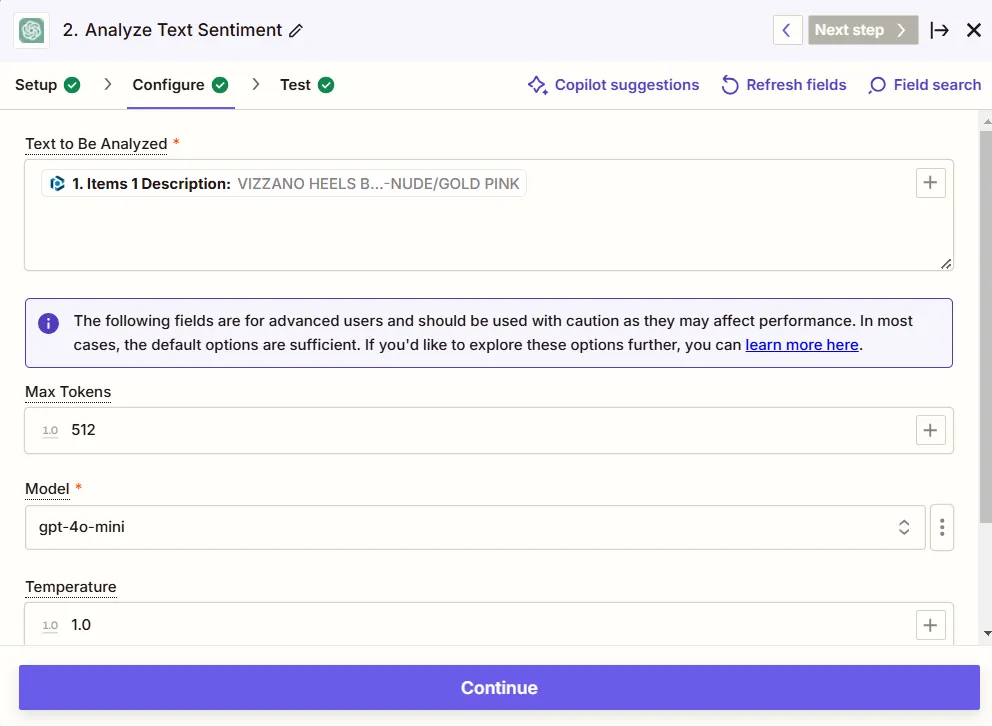Open Field search
The height and width of the screenshot is (726, 992).
876,85
